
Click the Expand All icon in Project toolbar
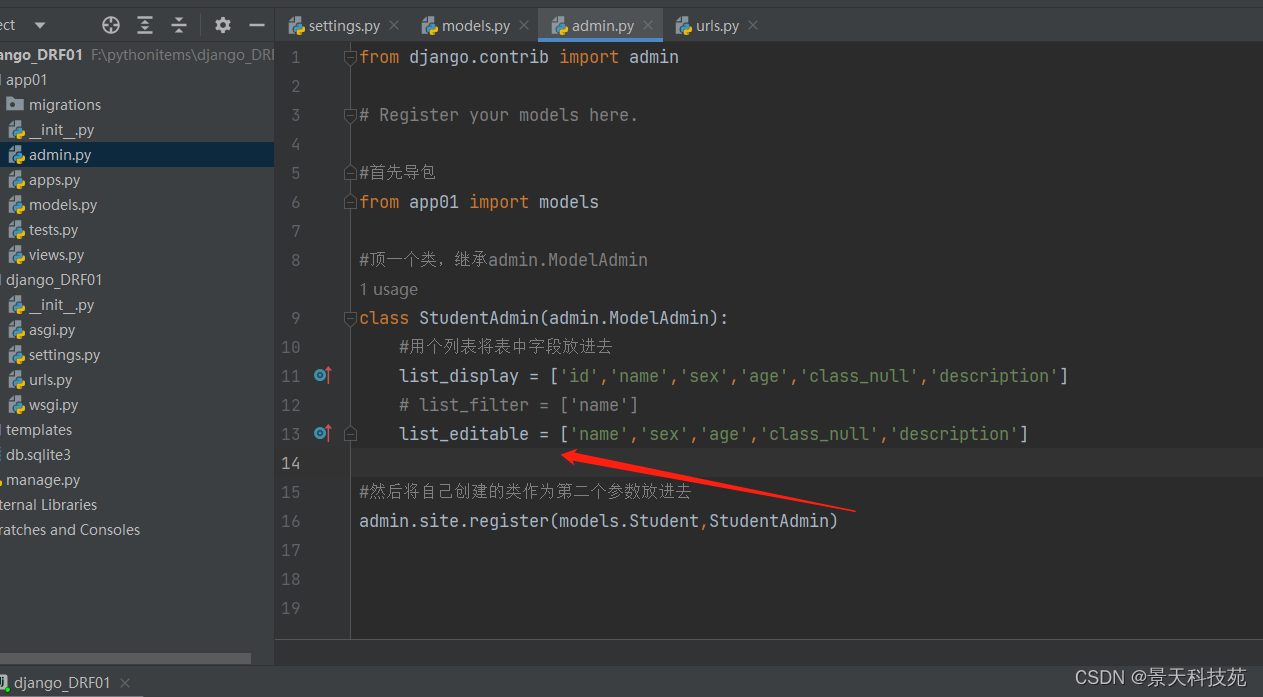coord(146,25)
